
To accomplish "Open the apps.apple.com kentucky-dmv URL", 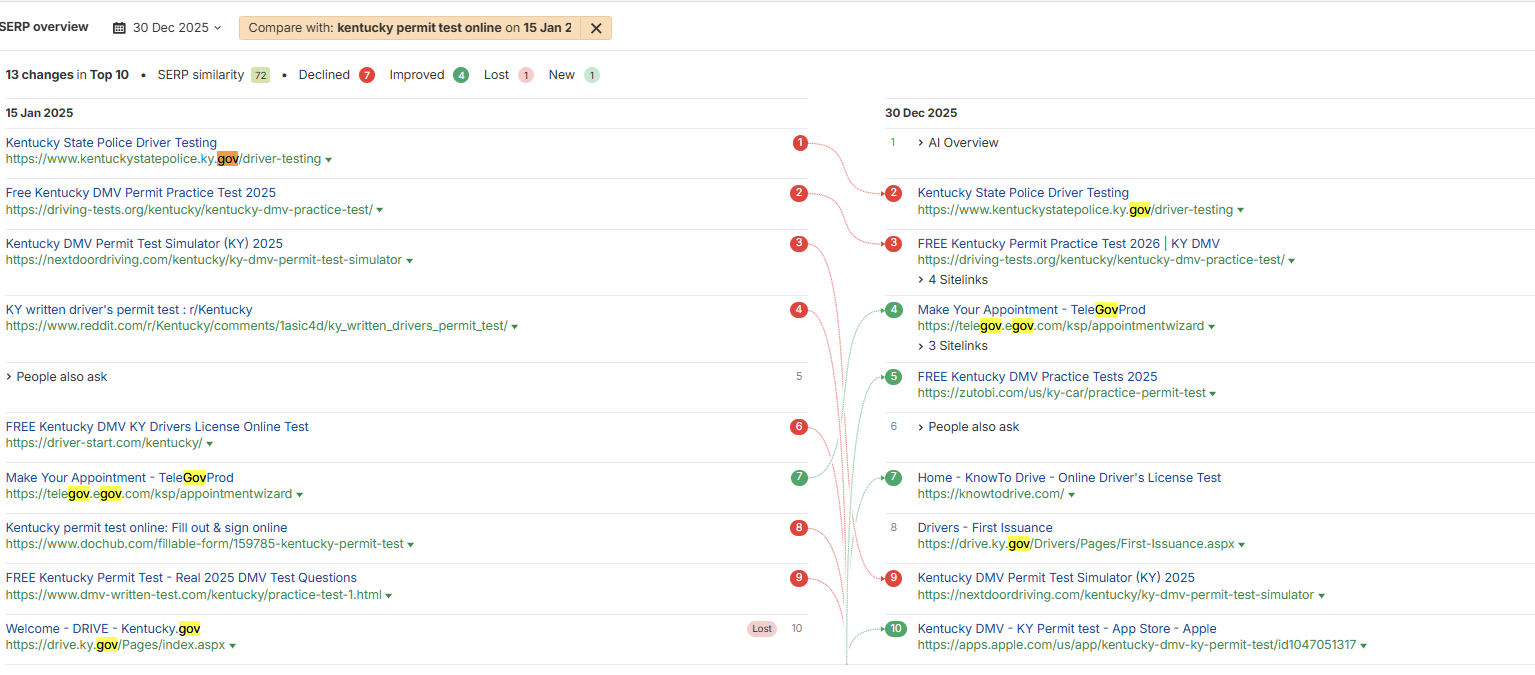I will (x=1137, y=646).
